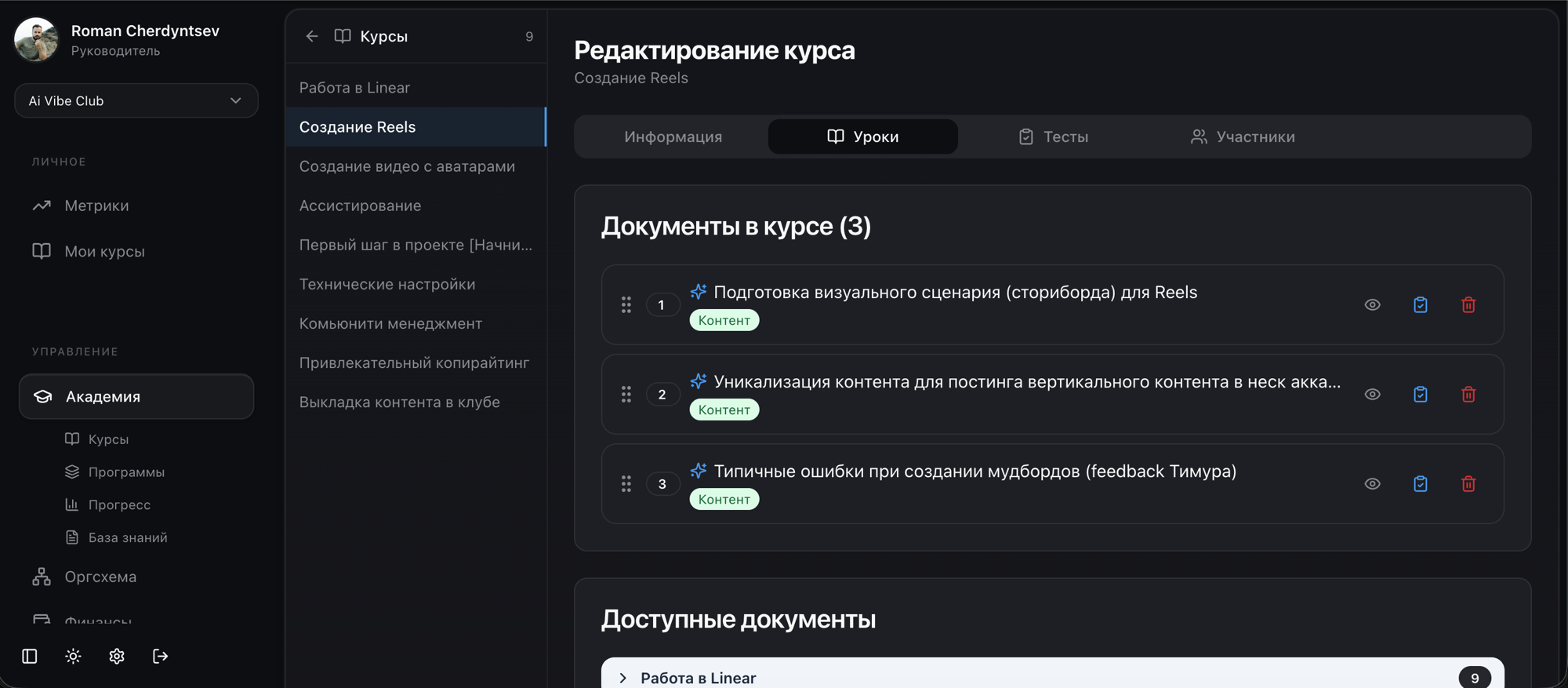The image size is (1568, 688).
Task: Select the course Технические настройки
Action: (x=416, y=284)
